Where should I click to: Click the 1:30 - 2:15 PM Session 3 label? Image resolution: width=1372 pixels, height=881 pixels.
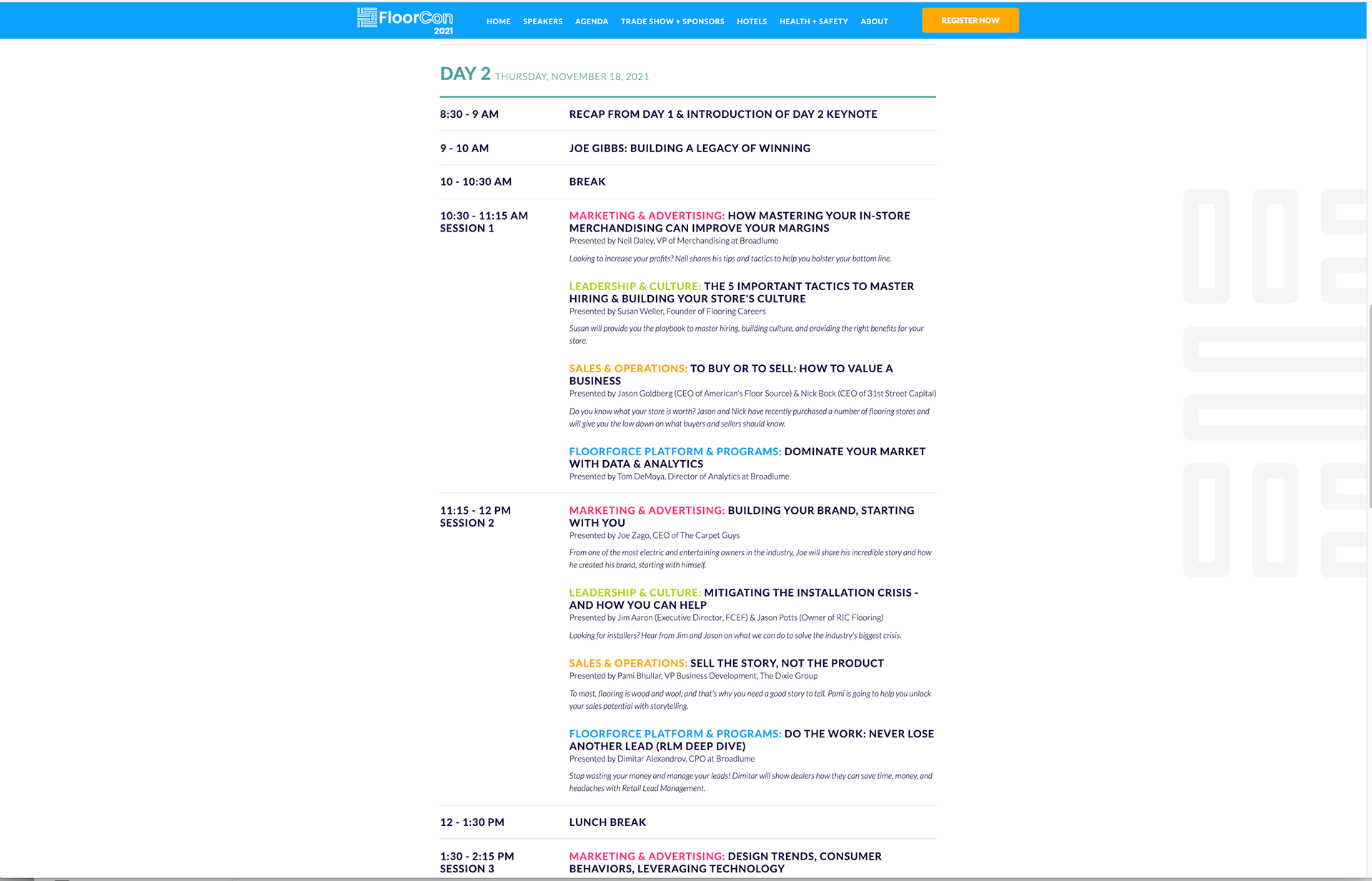(477, 862)
